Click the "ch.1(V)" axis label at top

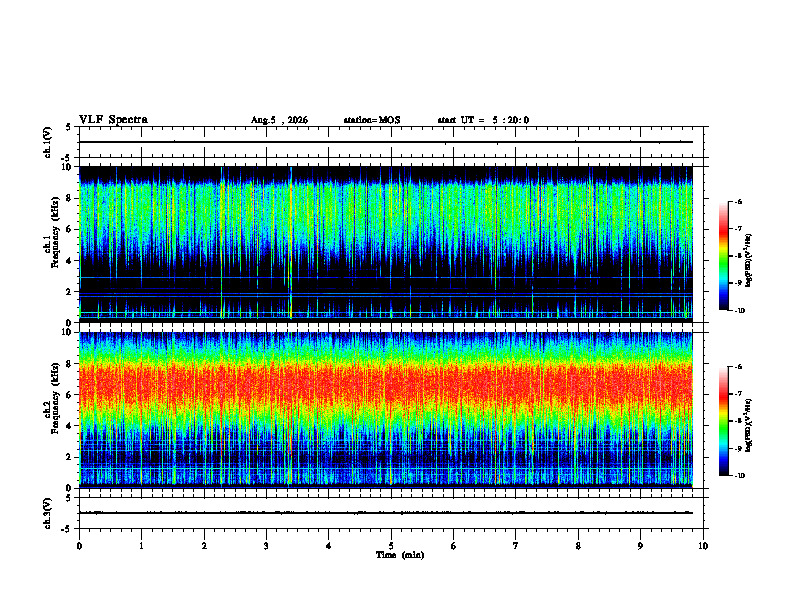click(x=48, y=142)
